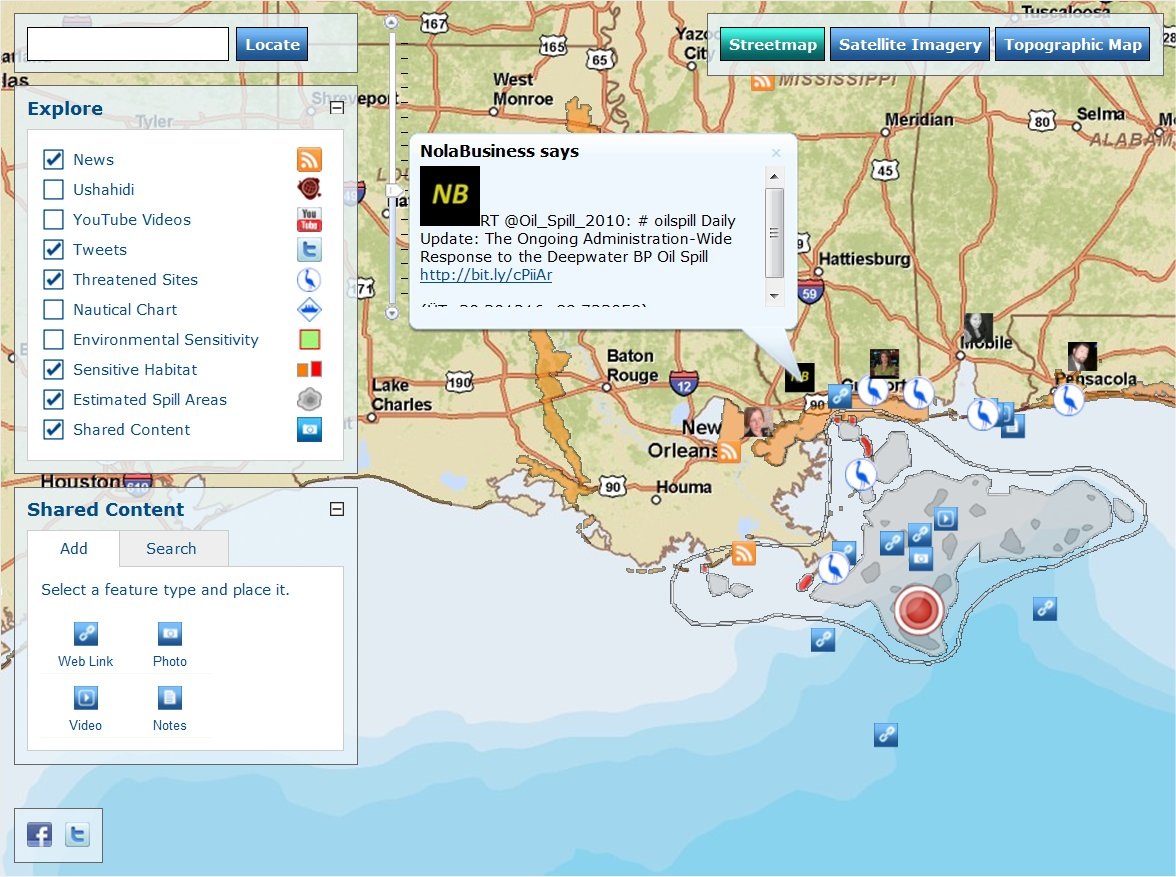This screenshot has width=1176, height=877.
Task: Switch to the Add tab
Action: (74, 548)
